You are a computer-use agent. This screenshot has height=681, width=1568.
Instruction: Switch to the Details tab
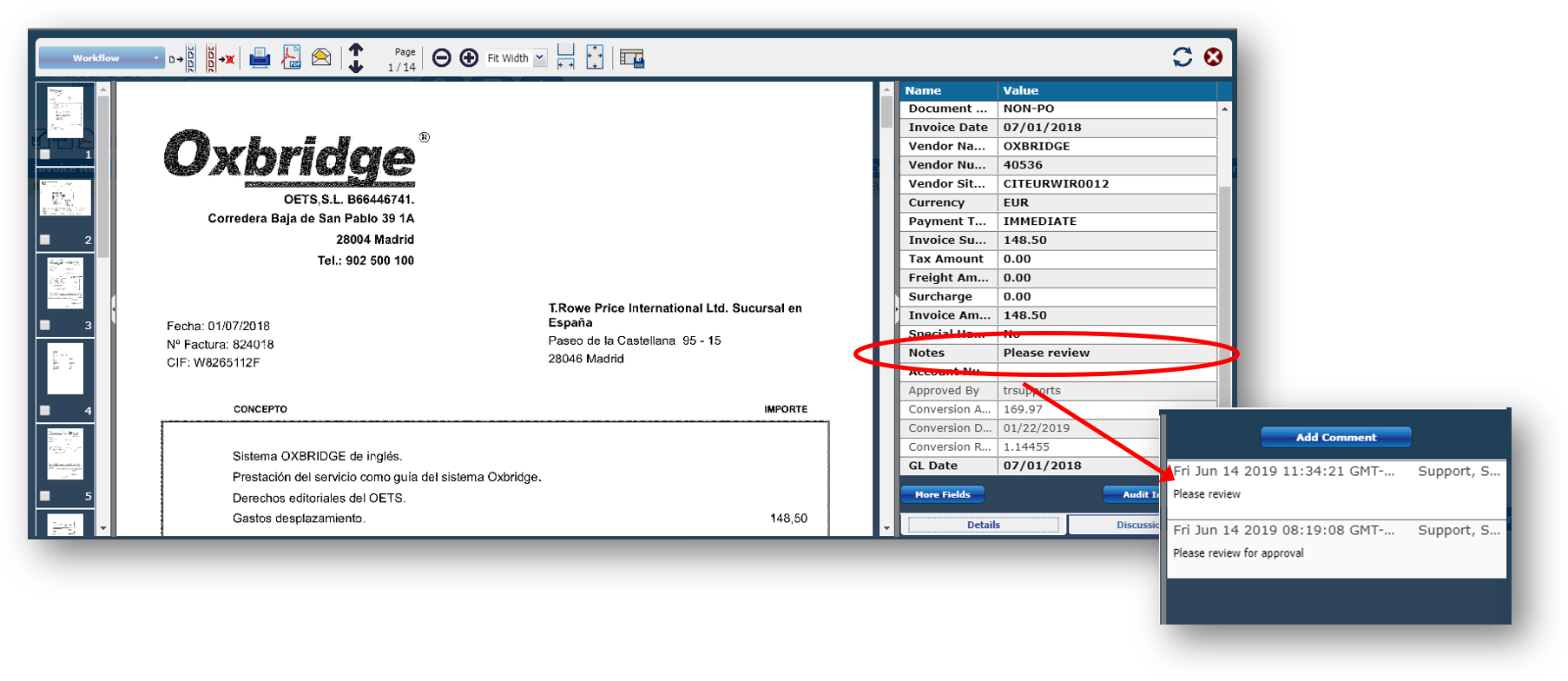[983, 525]
